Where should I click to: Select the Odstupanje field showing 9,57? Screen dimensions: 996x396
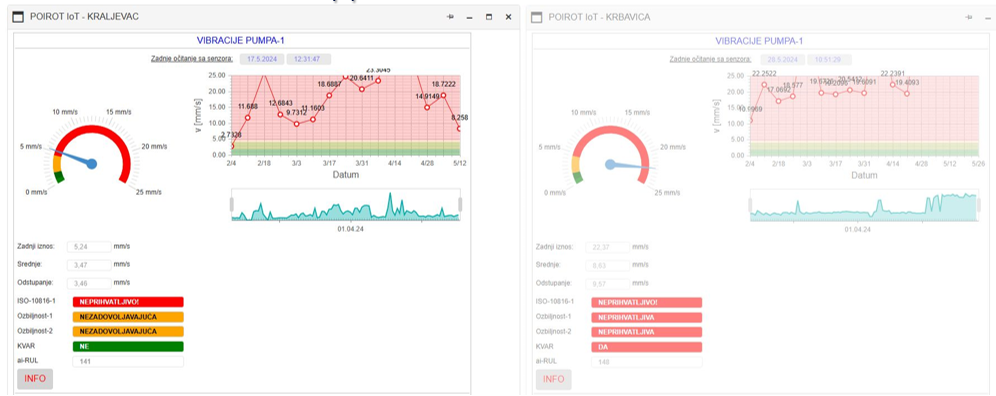tap(607, 283)
